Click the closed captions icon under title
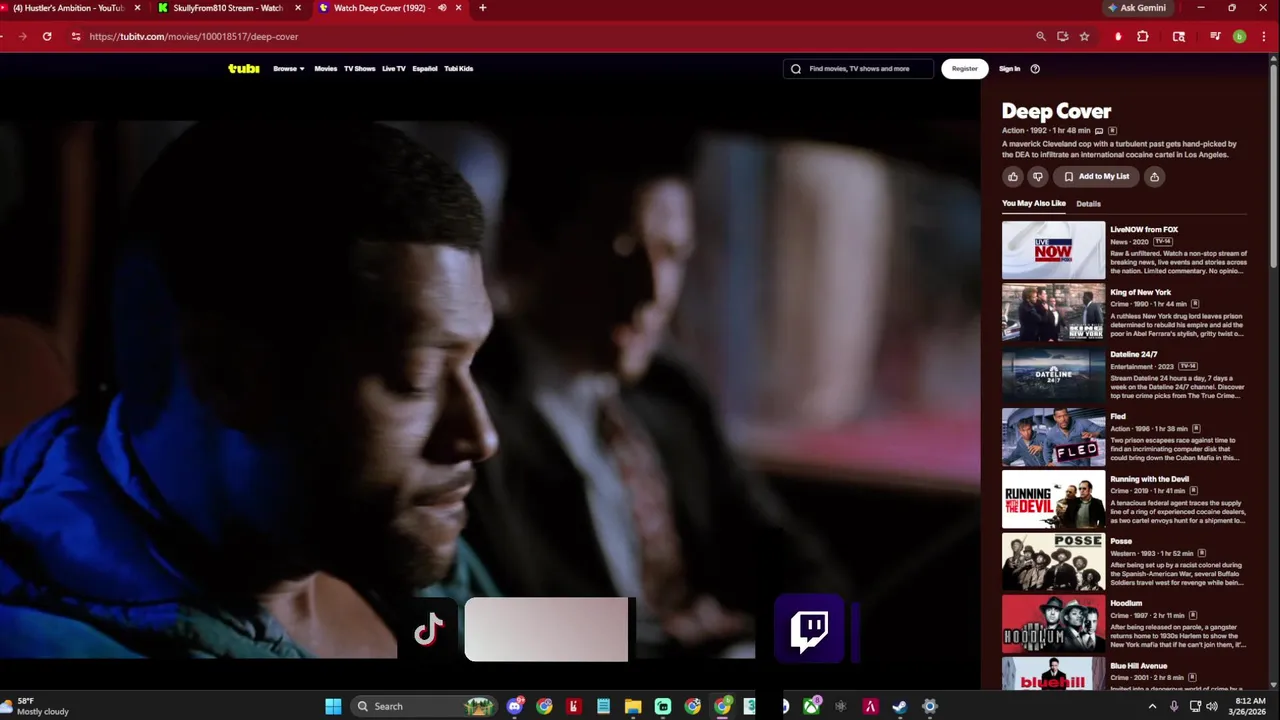This screenshot has height=720, width=1280. coord(1099,131)
